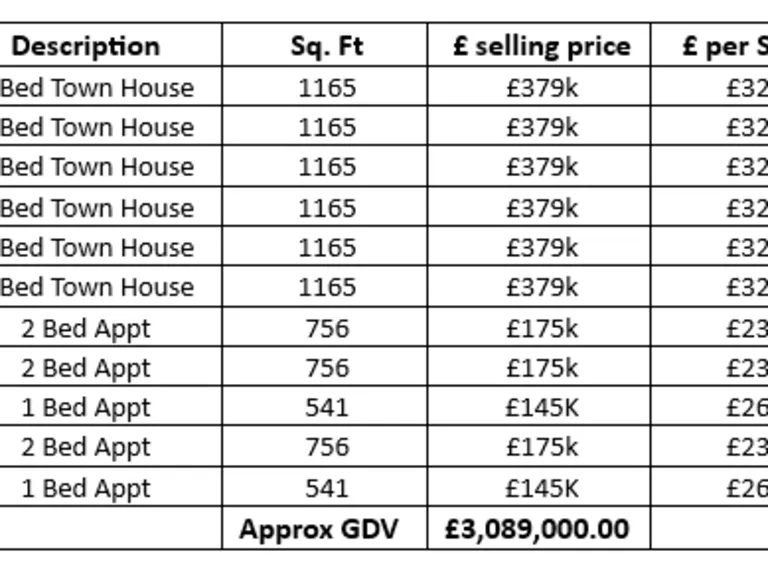Select the first 756 square footage cell

(327, 329)
